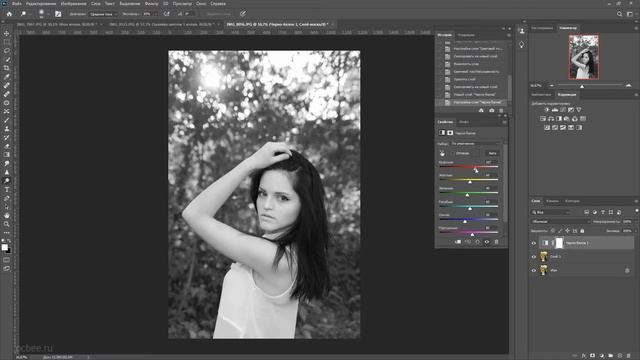Select the Rectangular Marquee tool

pos(7,42)
